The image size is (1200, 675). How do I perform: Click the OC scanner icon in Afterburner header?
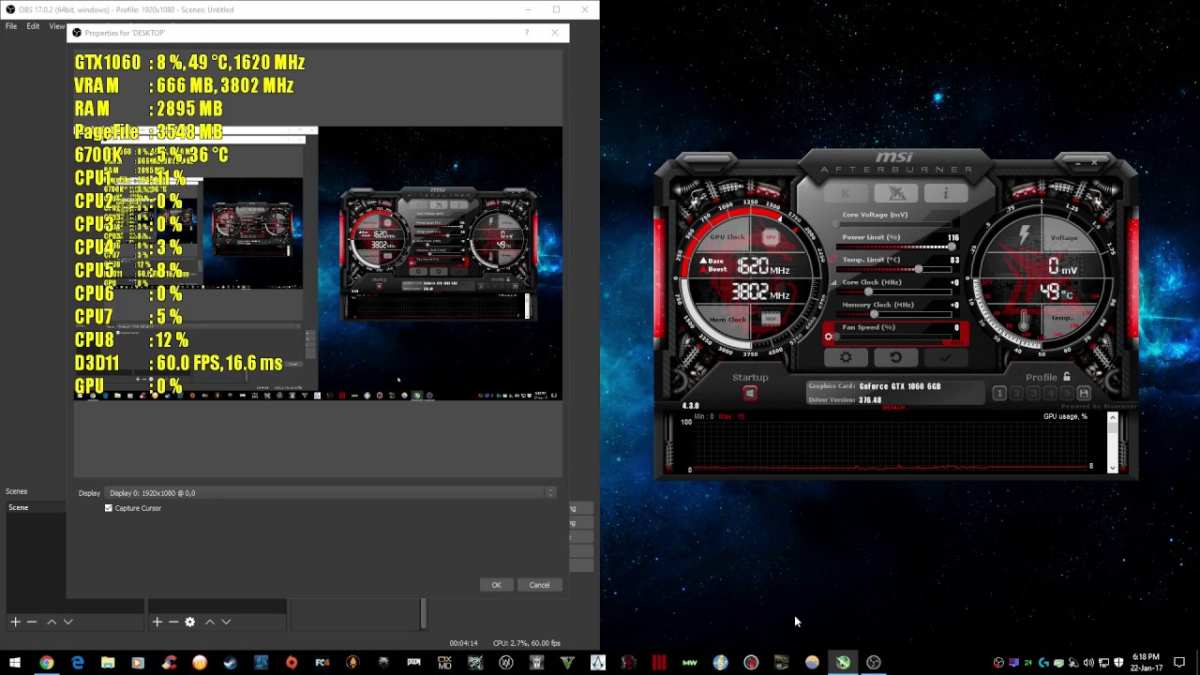pyautogui.click(x=895, y=193)
